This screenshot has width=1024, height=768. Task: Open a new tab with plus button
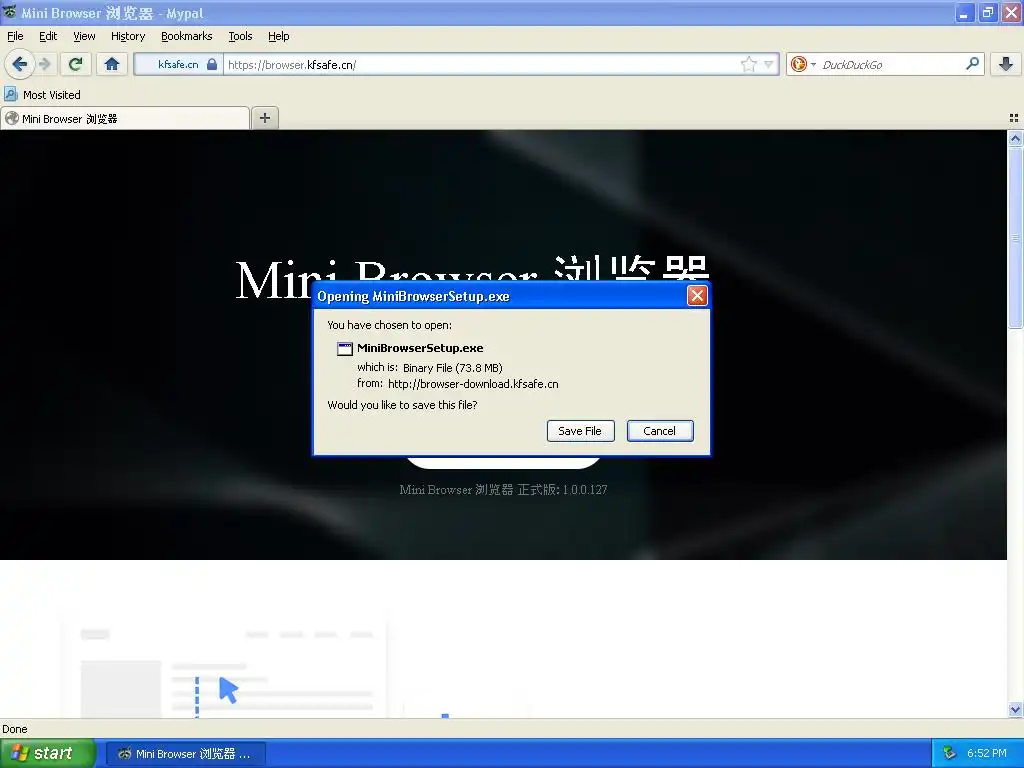point(264,118)
